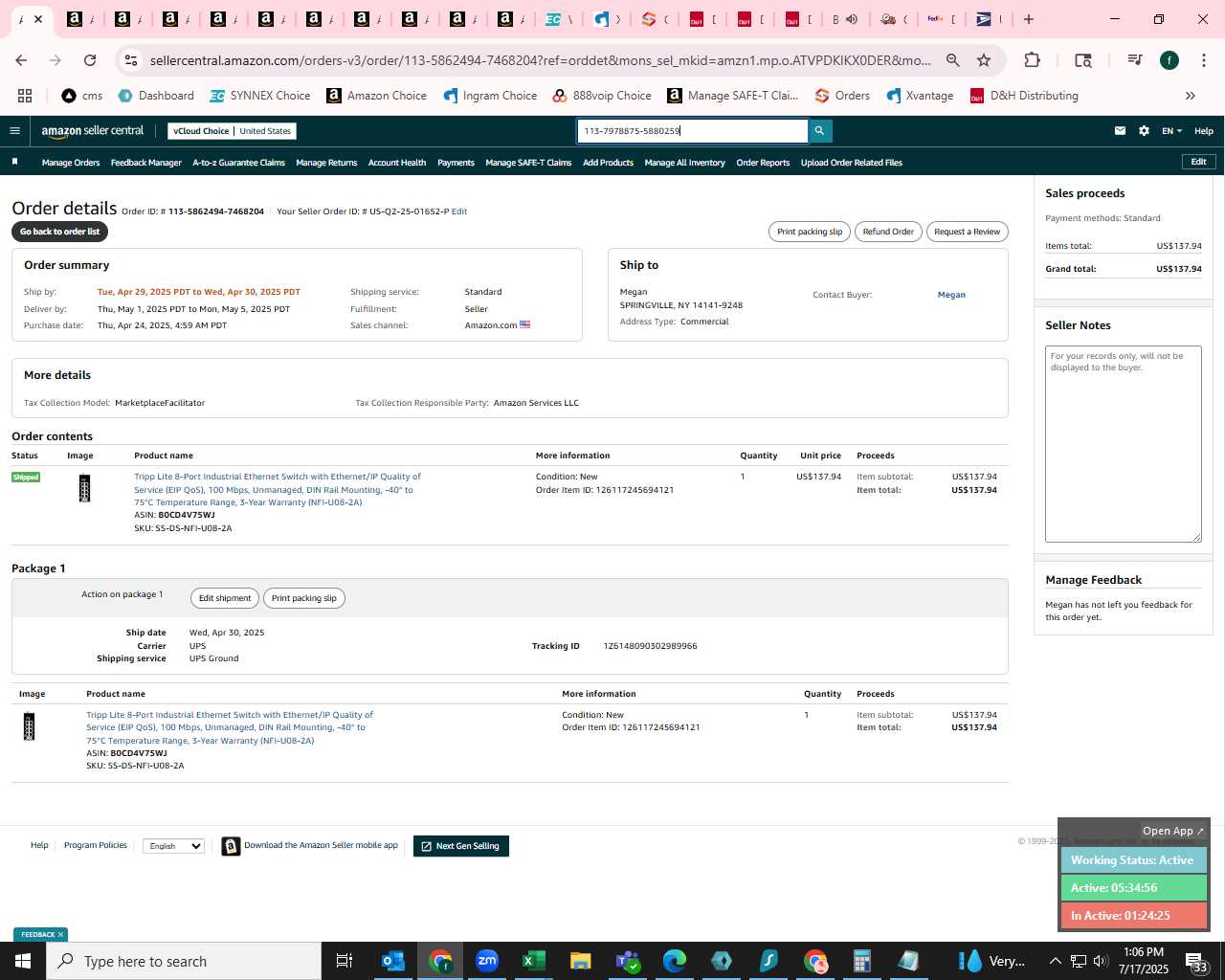This screenshot has height=980, width=1225.
Task: Open A-to-z Guarantee Claims menu item
Action: click(238, 163)
